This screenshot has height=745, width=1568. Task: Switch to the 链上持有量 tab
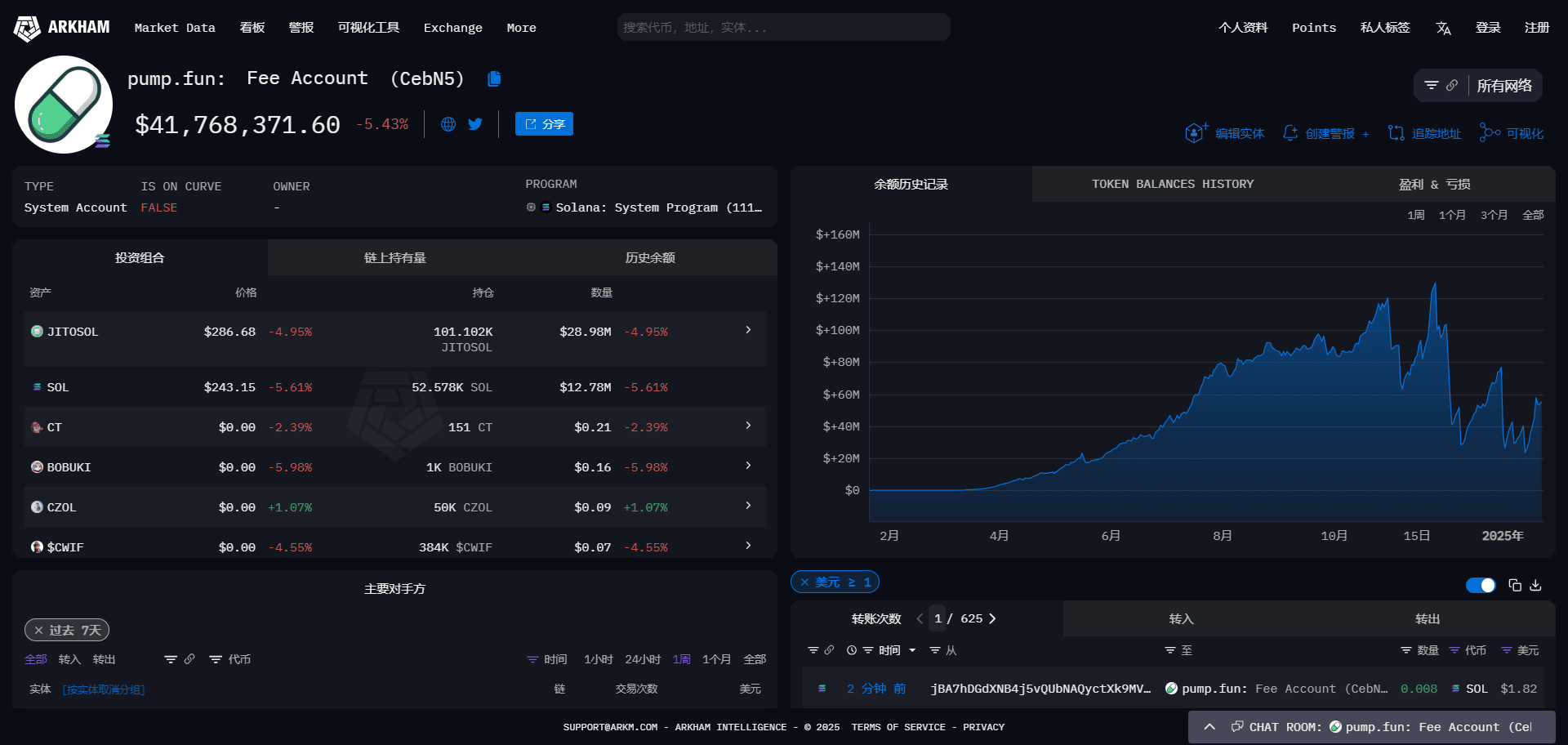(395, 258)
